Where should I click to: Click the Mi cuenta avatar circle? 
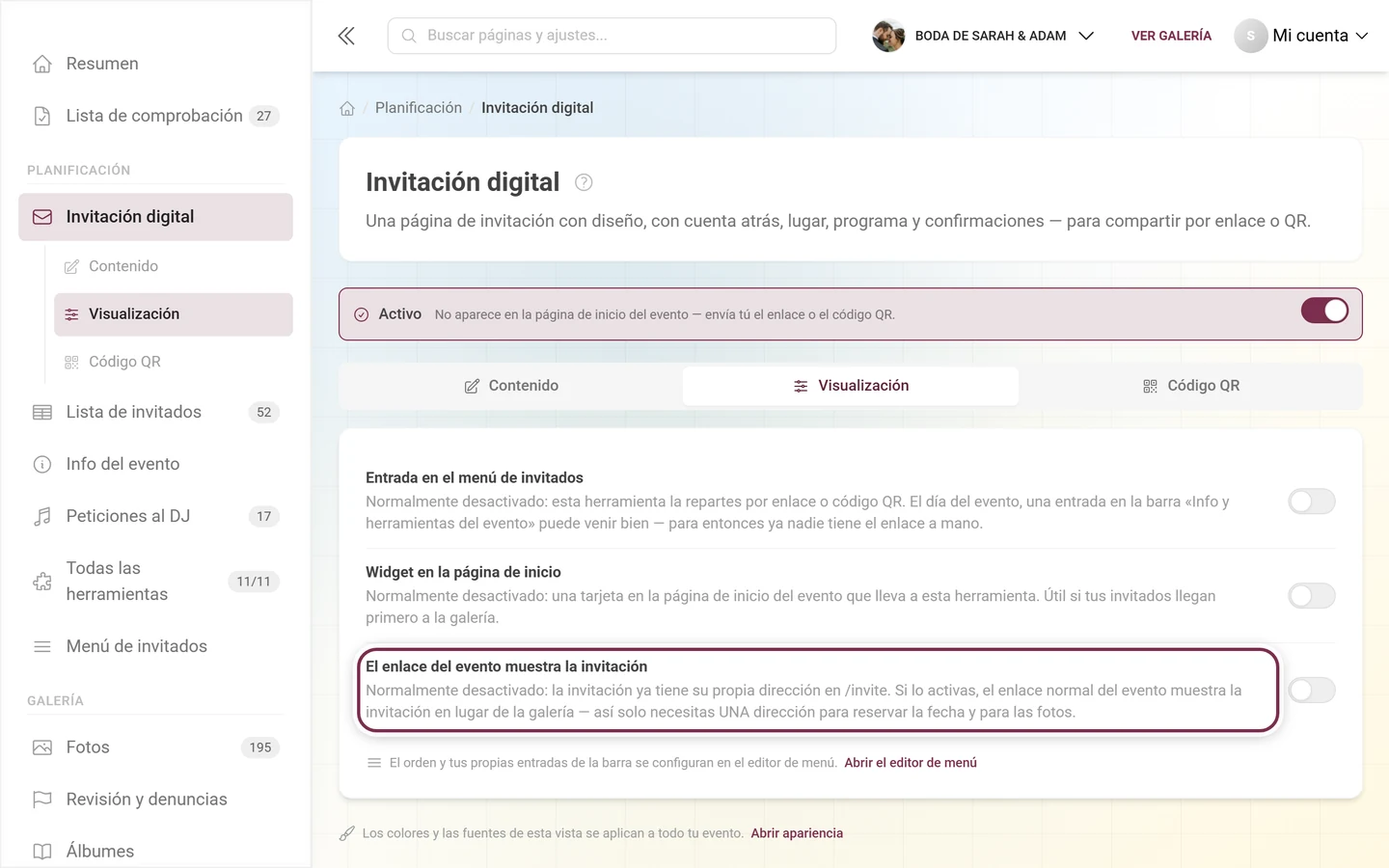coord(1251,36)
